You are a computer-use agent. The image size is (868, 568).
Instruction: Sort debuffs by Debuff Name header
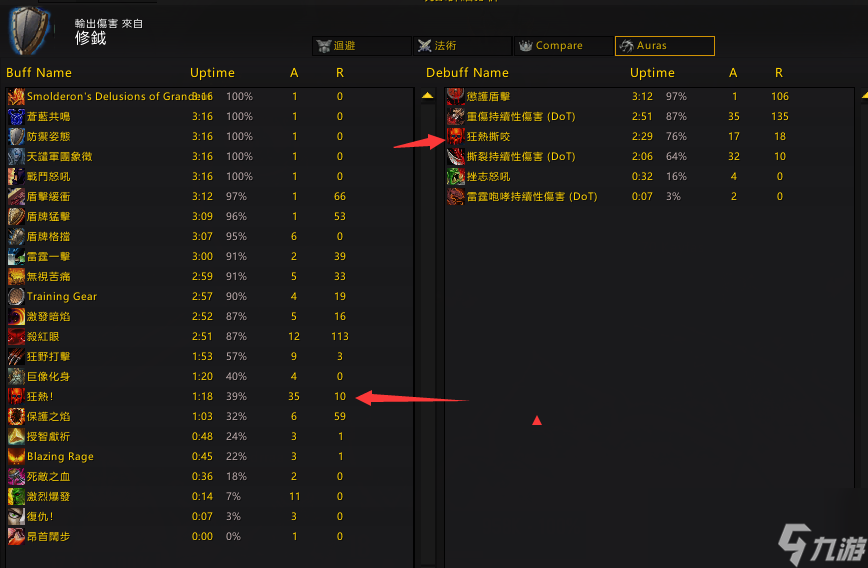coord(467,73)
